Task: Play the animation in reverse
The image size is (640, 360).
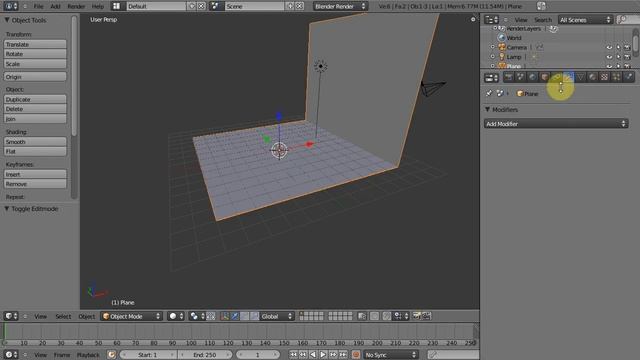Action: 313,355
